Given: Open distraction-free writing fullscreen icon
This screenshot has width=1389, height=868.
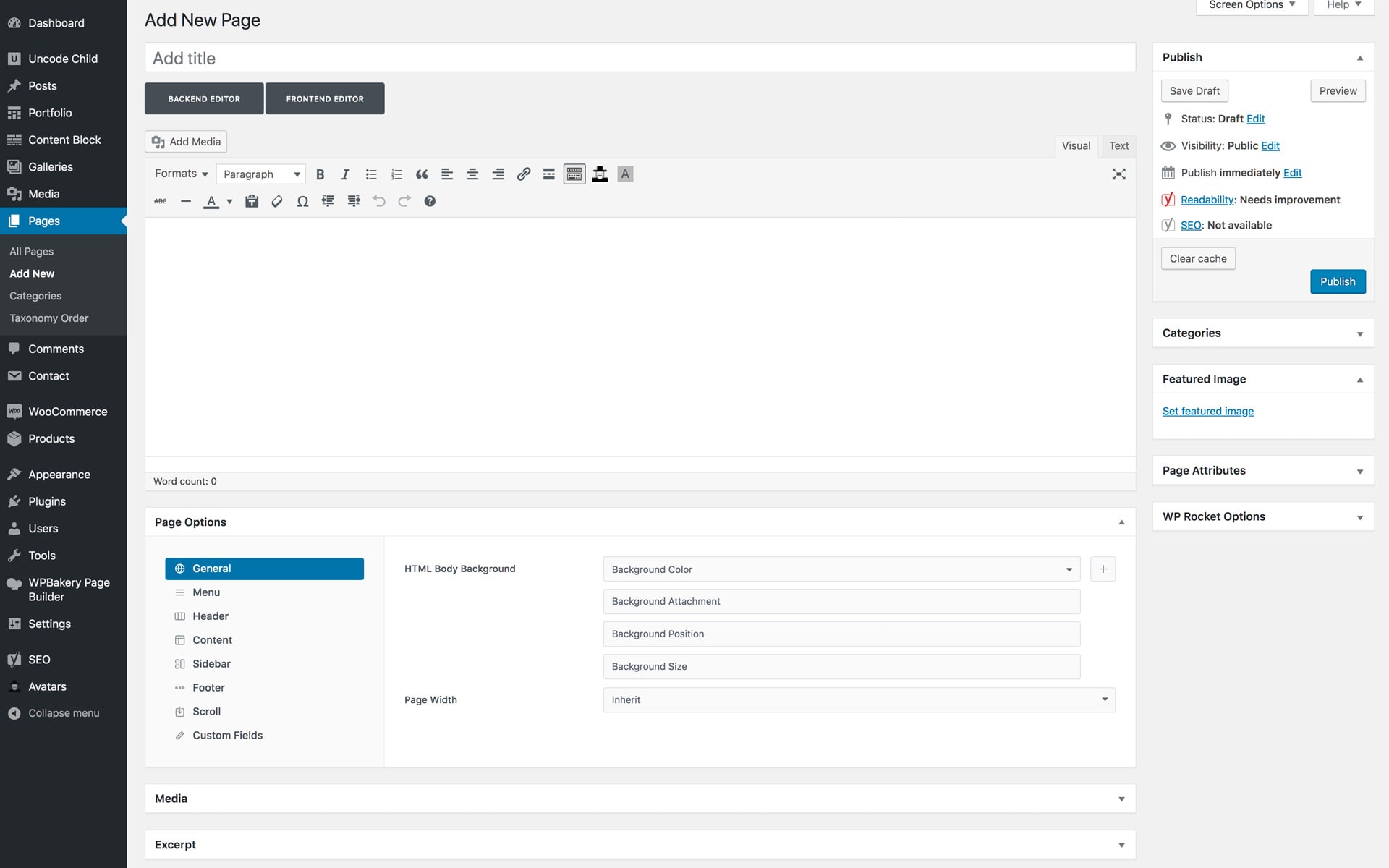Looking at the screenshot, I should (1118, 174).
